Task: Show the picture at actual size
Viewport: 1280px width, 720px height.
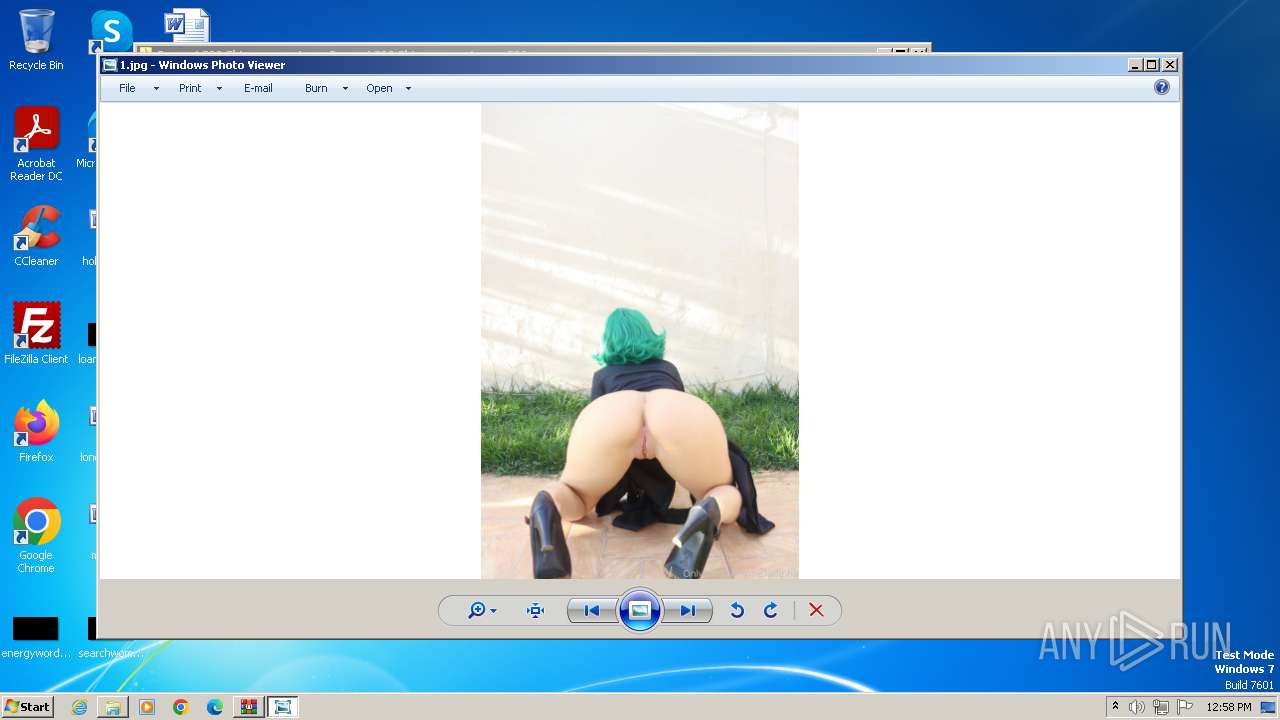Action: point(535,610)
